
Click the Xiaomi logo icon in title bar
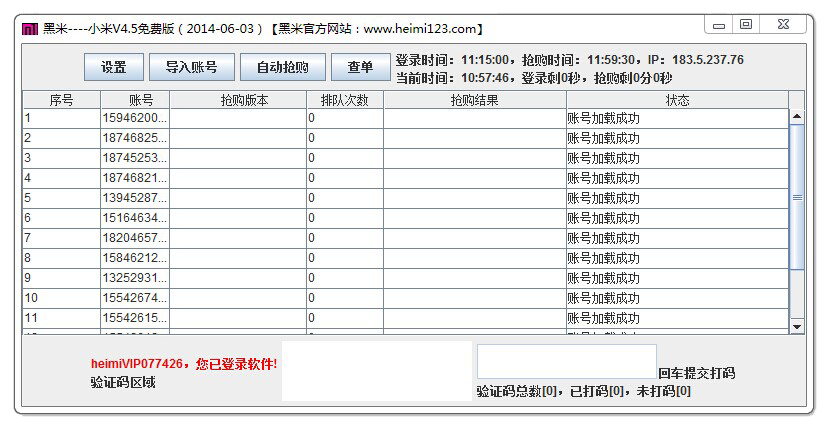[30, 29]
